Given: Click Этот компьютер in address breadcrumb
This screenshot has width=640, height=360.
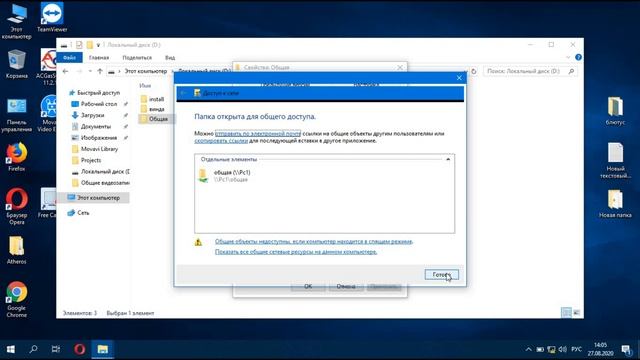Looking at the screenshot, I should pyautogui.click(x=146, y=71).
